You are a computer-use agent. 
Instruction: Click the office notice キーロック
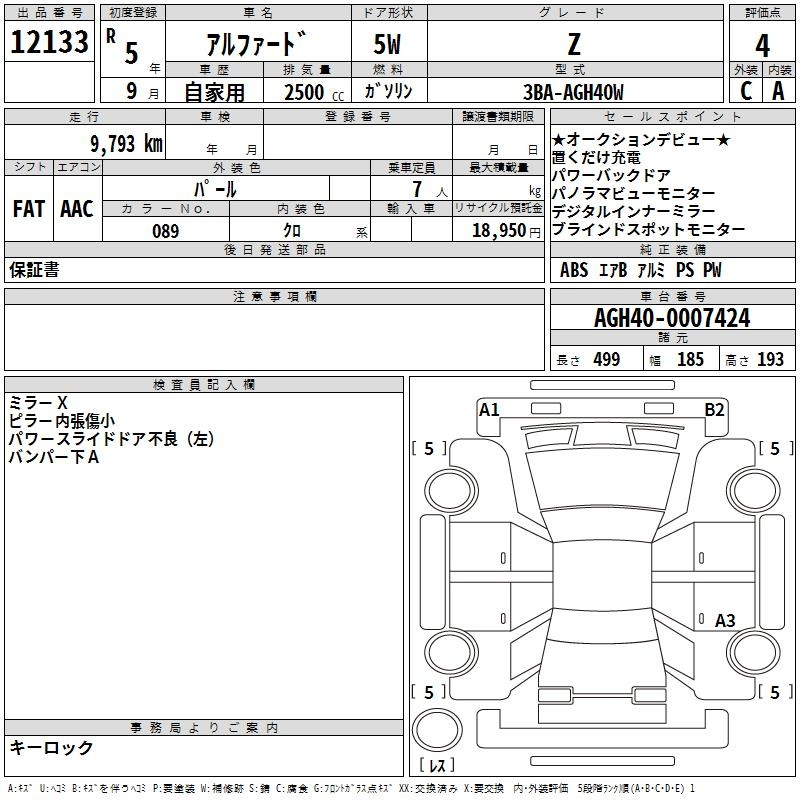(51, 747)
